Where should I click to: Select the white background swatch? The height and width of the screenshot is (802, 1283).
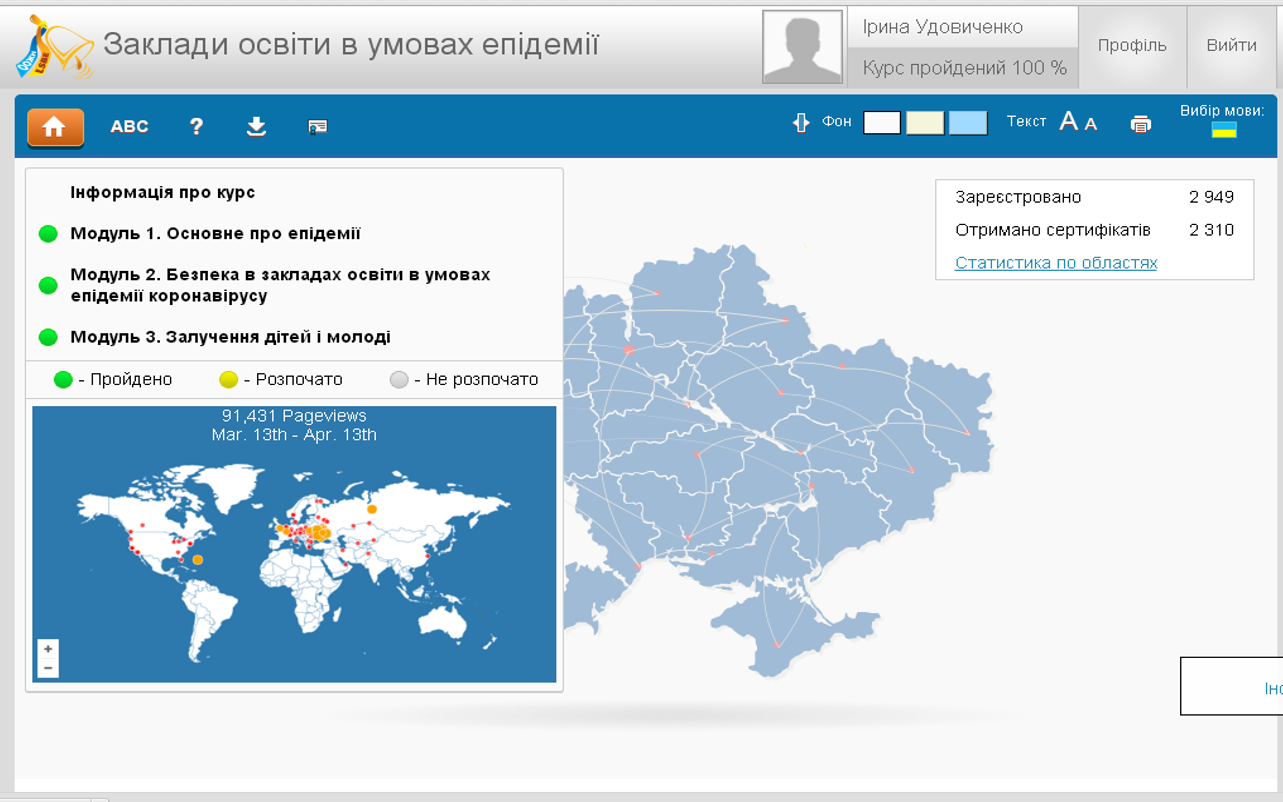882,122
